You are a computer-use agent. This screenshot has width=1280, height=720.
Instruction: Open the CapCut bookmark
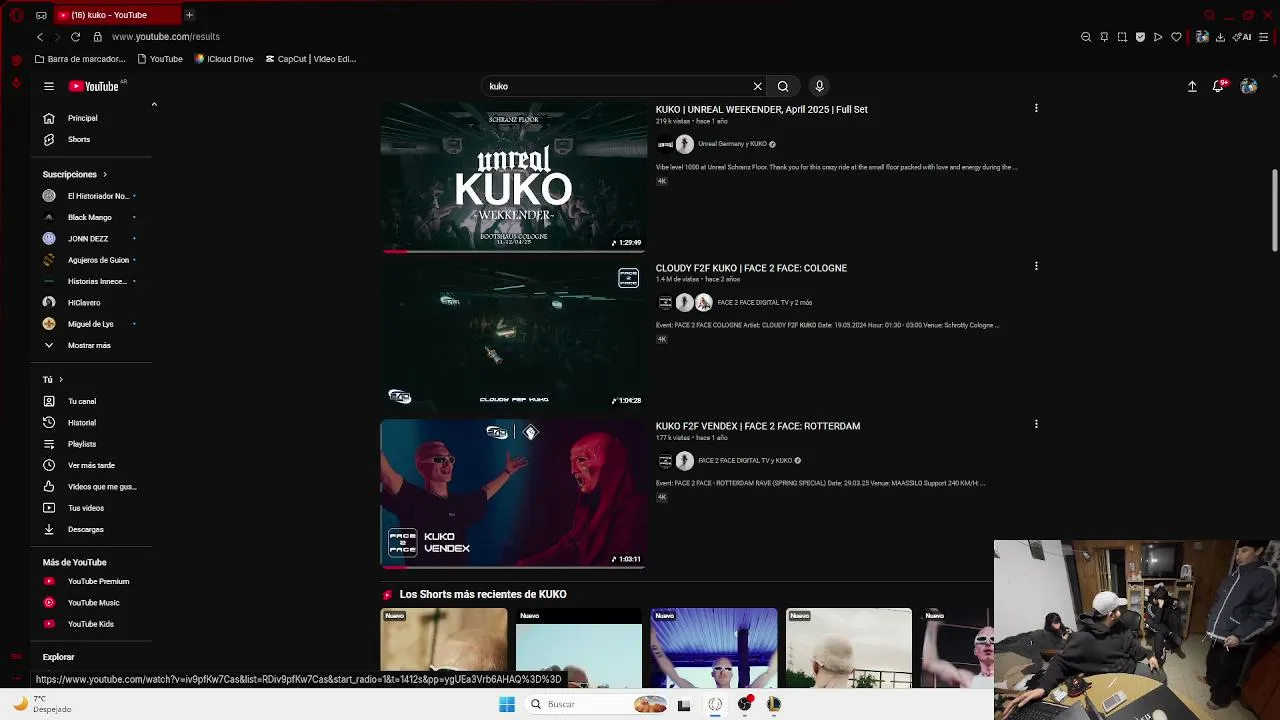pyautogui.click(x=311, y=59)
